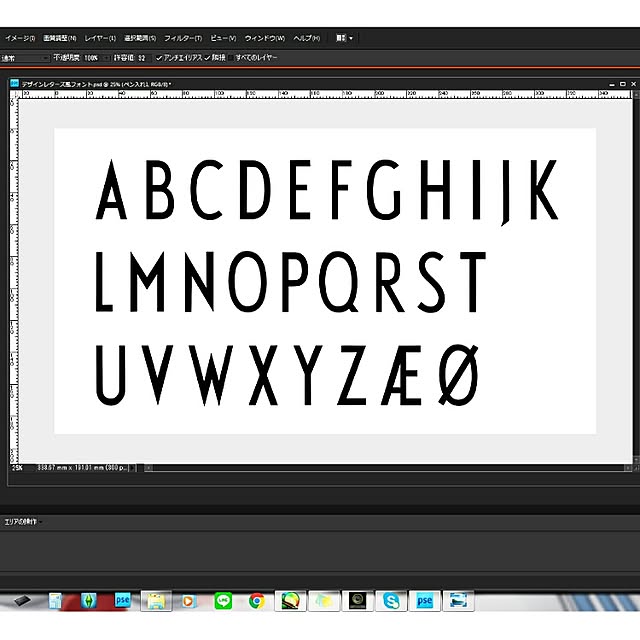Click the 許容値 tolerance value 32
640x640 pixels.
142,58
